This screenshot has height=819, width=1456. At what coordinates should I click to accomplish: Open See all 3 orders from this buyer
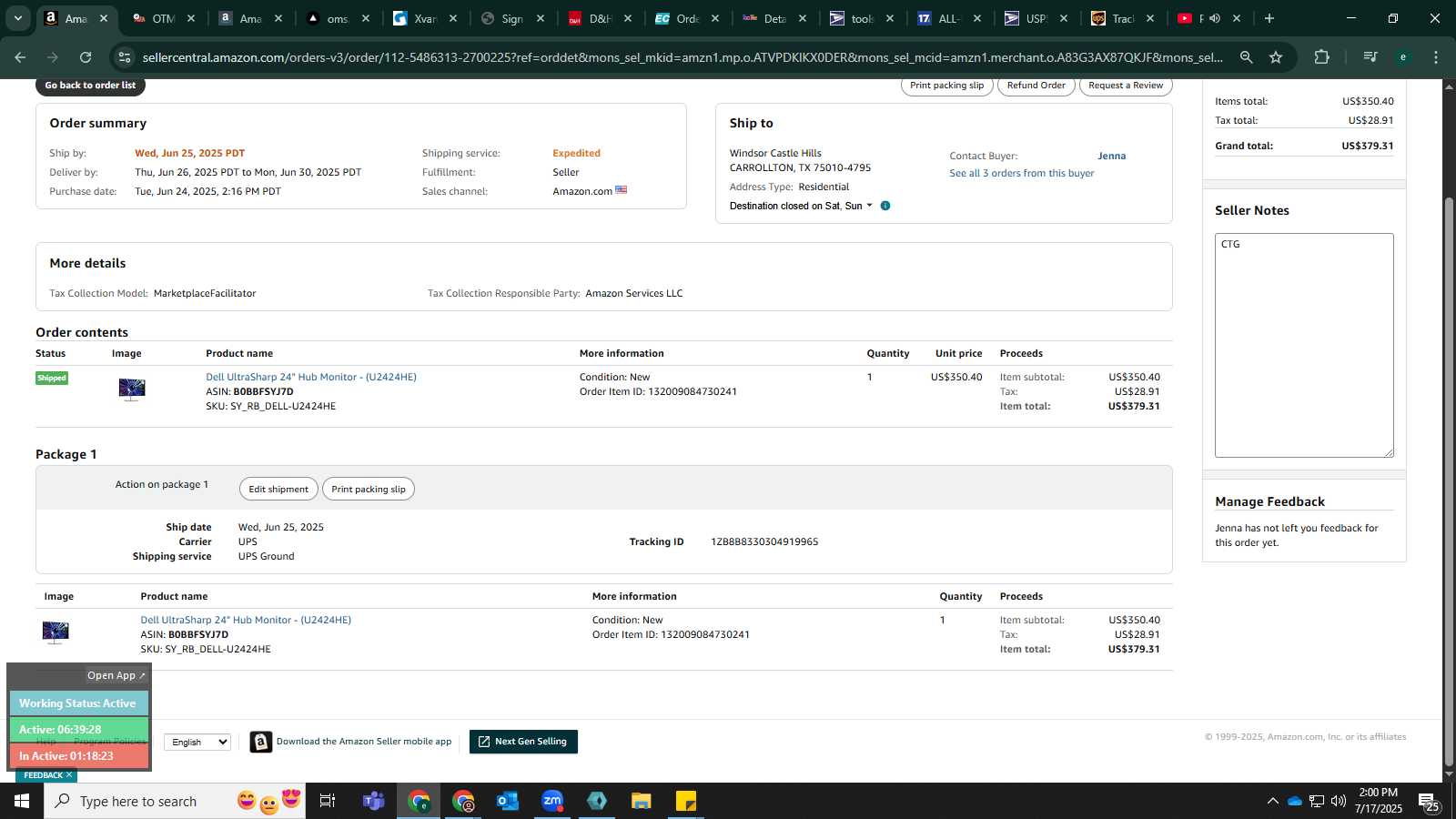[x=1022, y=173]
